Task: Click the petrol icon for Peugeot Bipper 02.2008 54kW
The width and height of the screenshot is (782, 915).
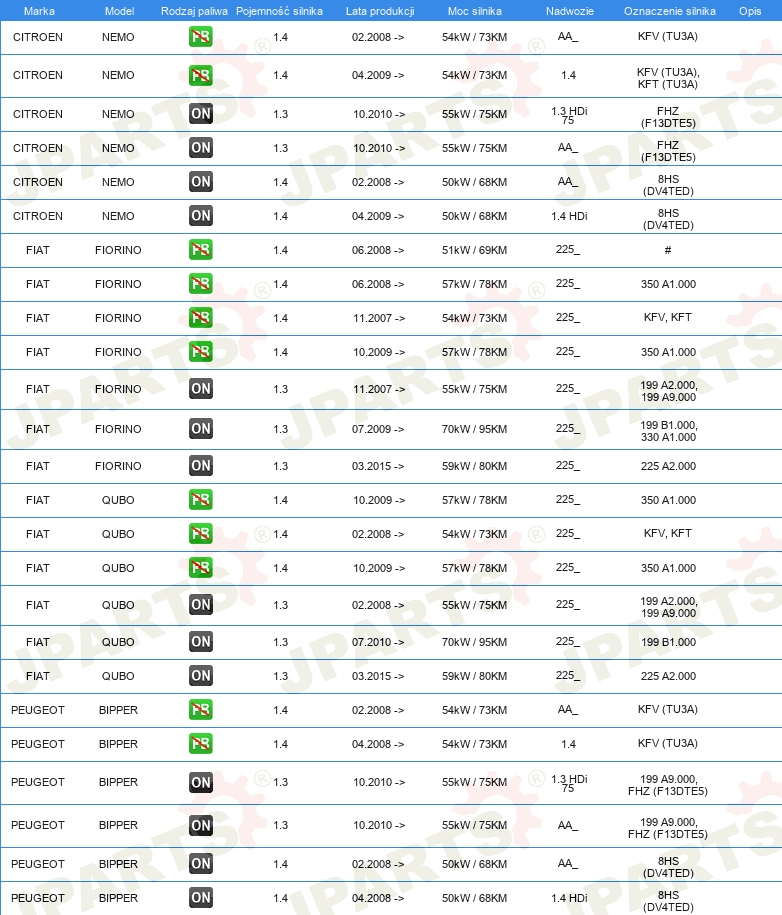Action: click(201, 710)
